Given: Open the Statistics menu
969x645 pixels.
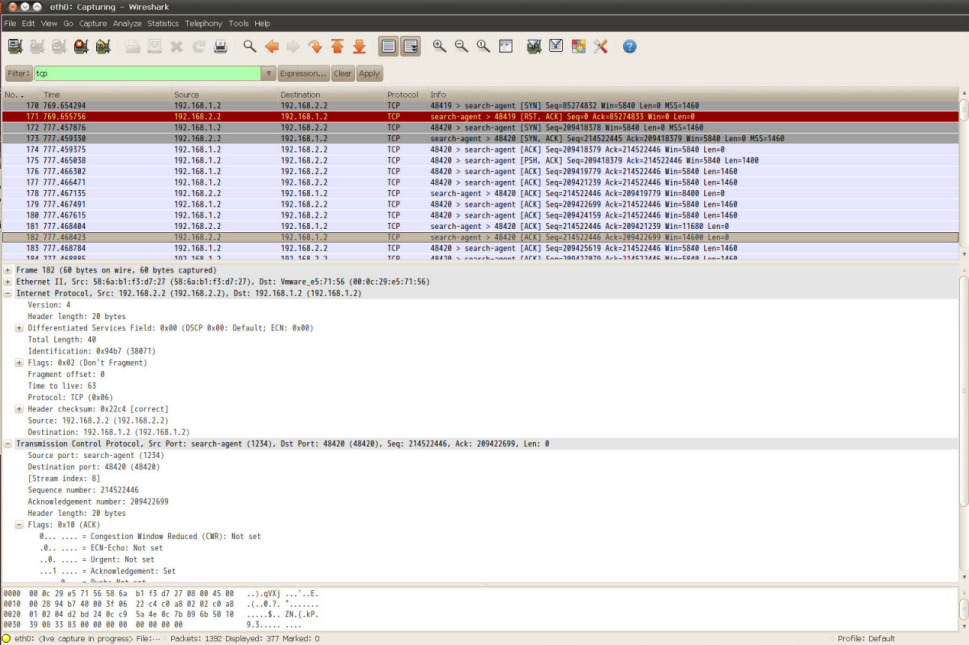Looking at the screenshot, I should click(x=163, y=23).
